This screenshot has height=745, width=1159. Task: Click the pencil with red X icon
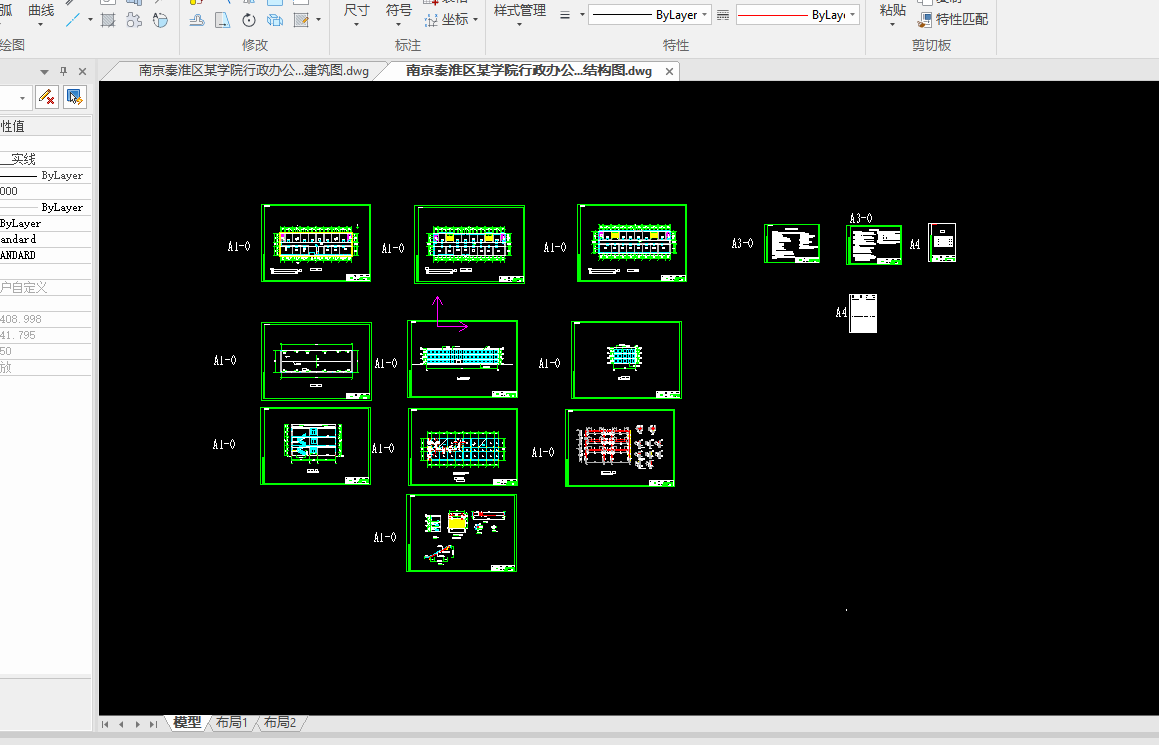pyautogui.click(x=47, y=97)
